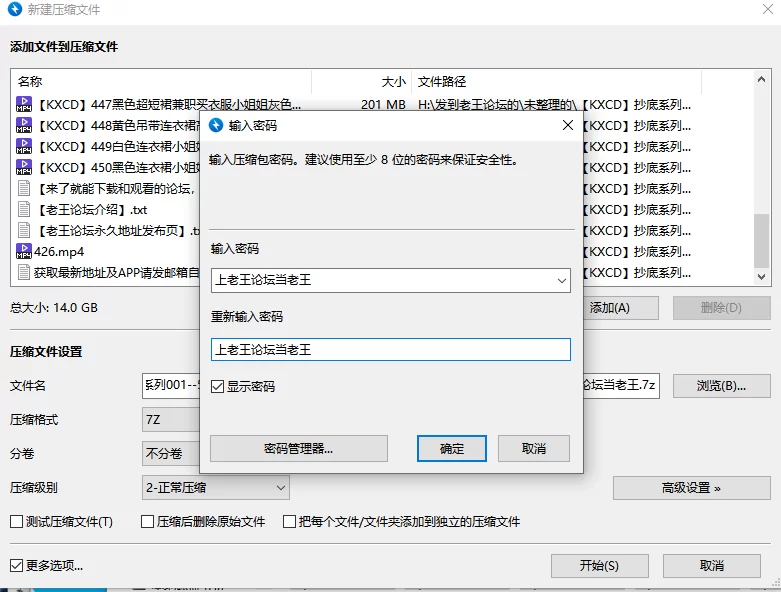This screenshot has width=781, height=592.
Task: Check 把每个文件/文件夹添加到独立的压缩文件
Action: (289, 521)
